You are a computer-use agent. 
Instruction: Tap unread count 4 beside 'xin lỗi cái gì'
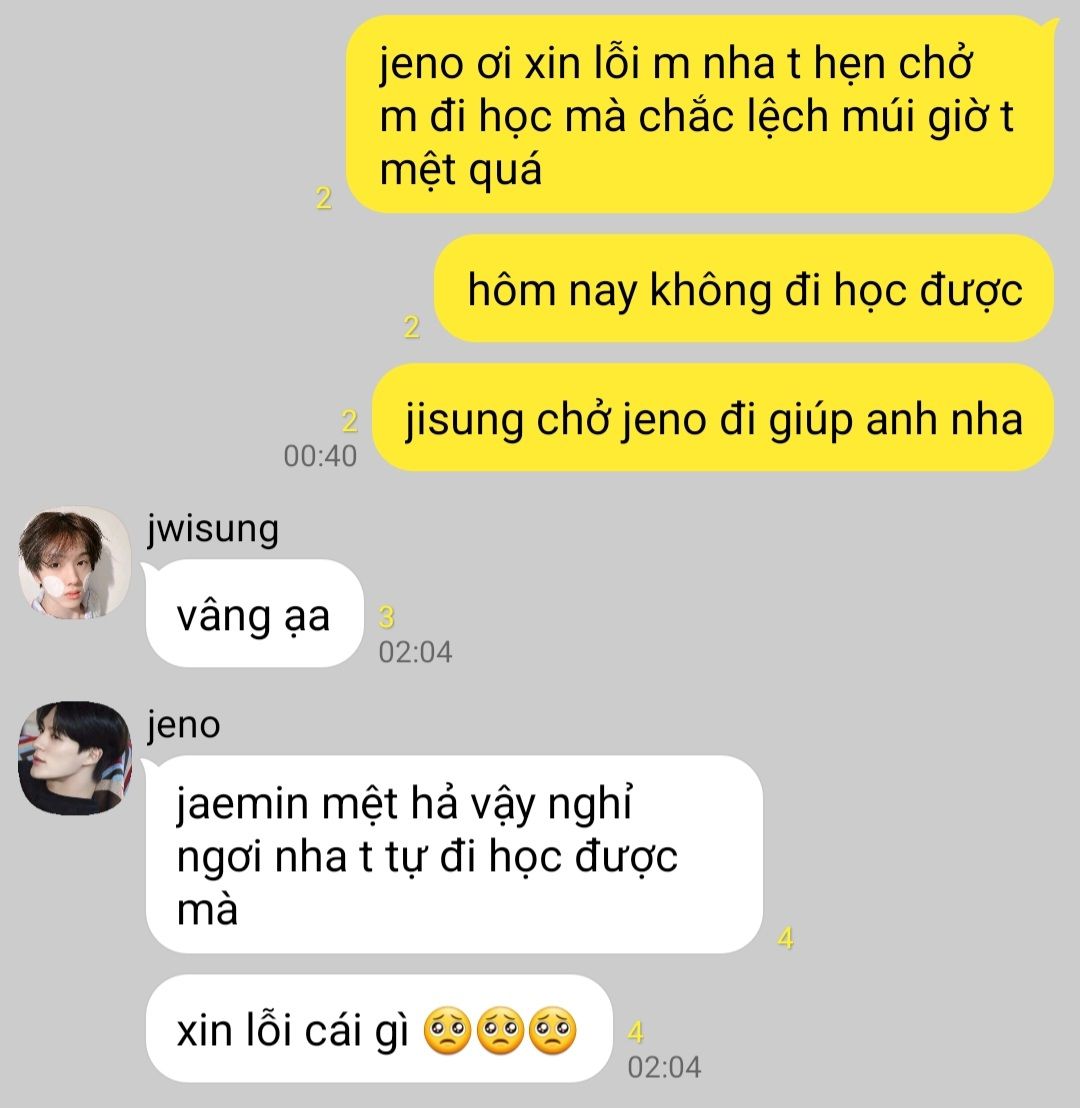coord(636,1033)
